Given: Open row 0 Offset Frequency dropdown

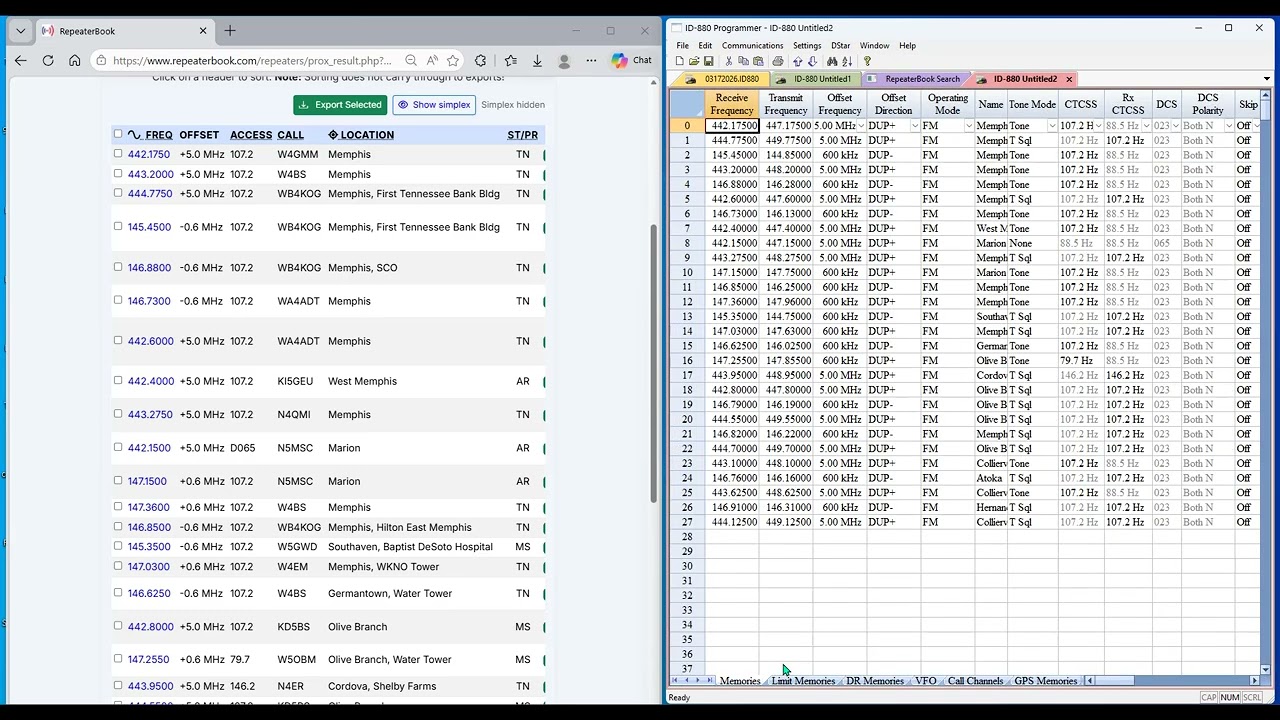Looking at the screenshot, I should point(861,126).
